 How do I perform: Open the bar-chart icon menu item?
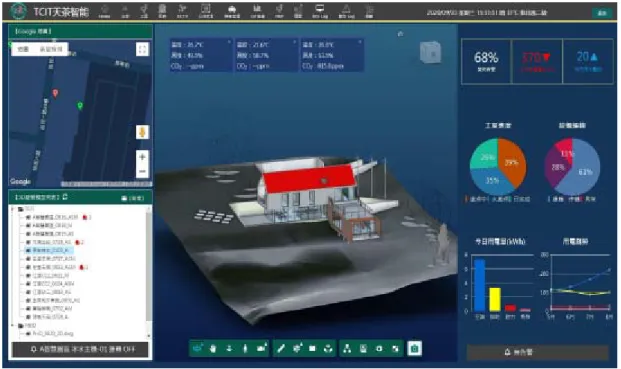257,11
